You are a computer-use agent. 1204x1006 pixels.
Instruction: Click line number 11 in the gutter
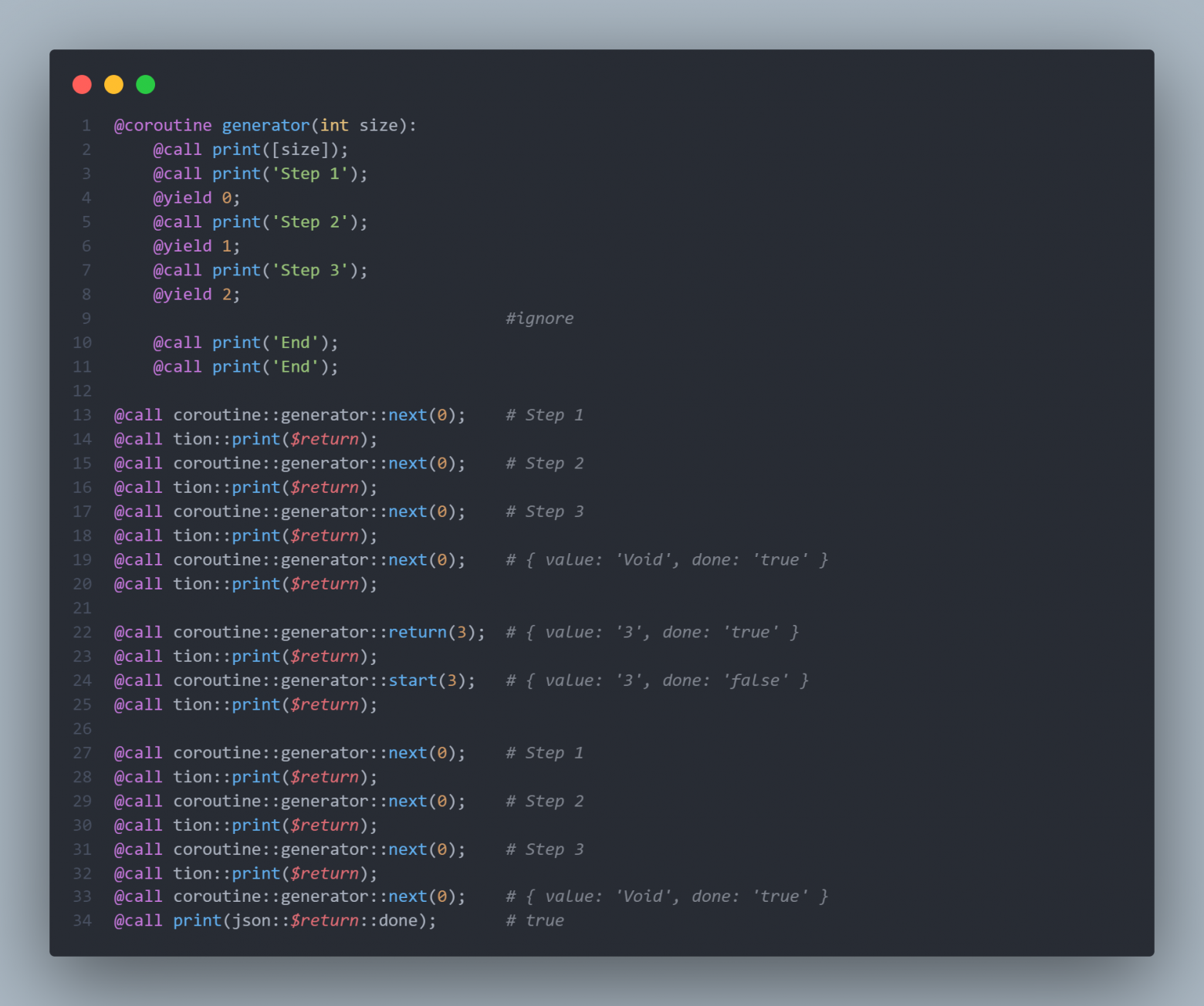82,366
